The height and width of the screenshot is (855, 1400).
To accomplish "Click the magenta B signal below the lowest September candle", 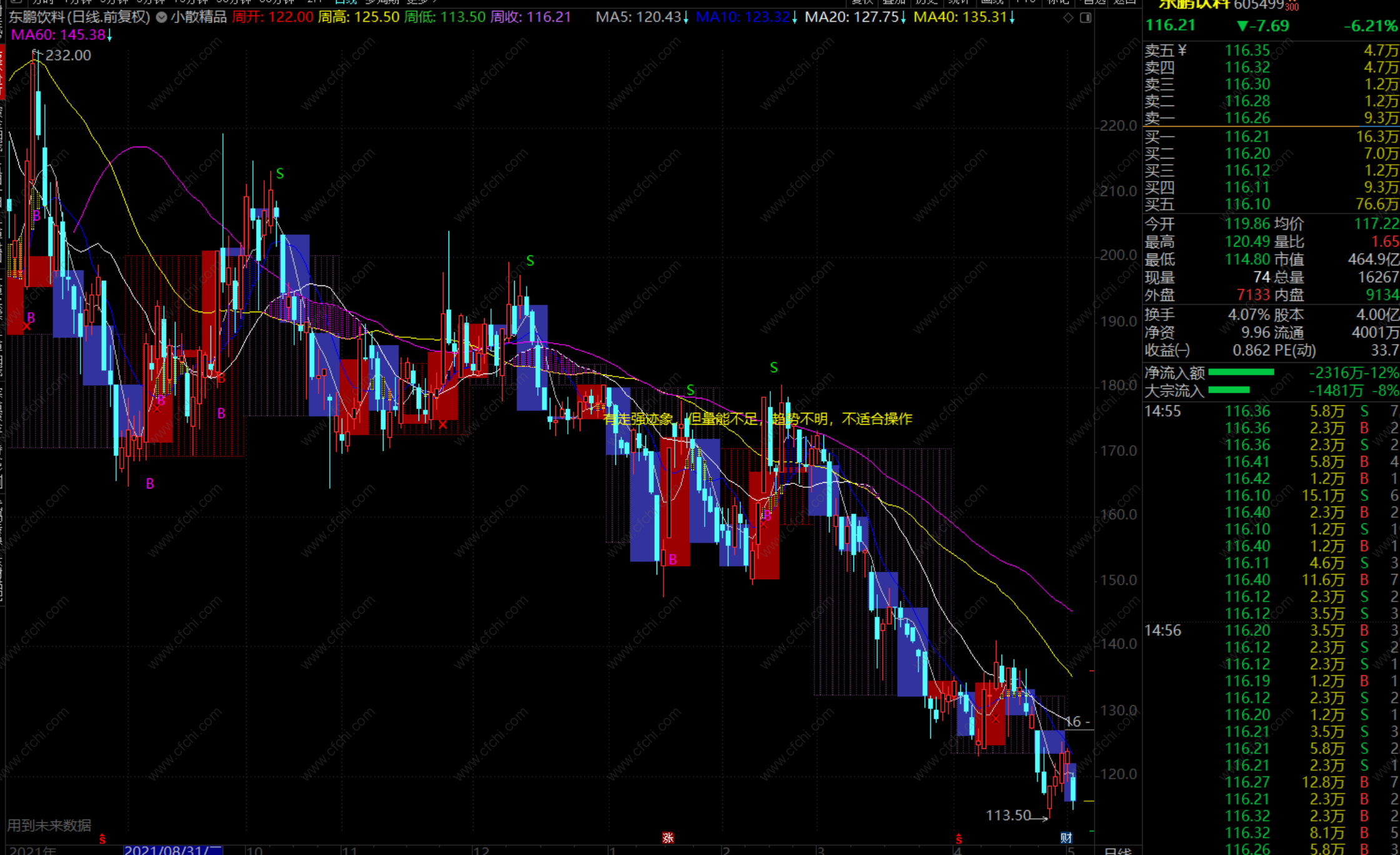I will (149, 483).
